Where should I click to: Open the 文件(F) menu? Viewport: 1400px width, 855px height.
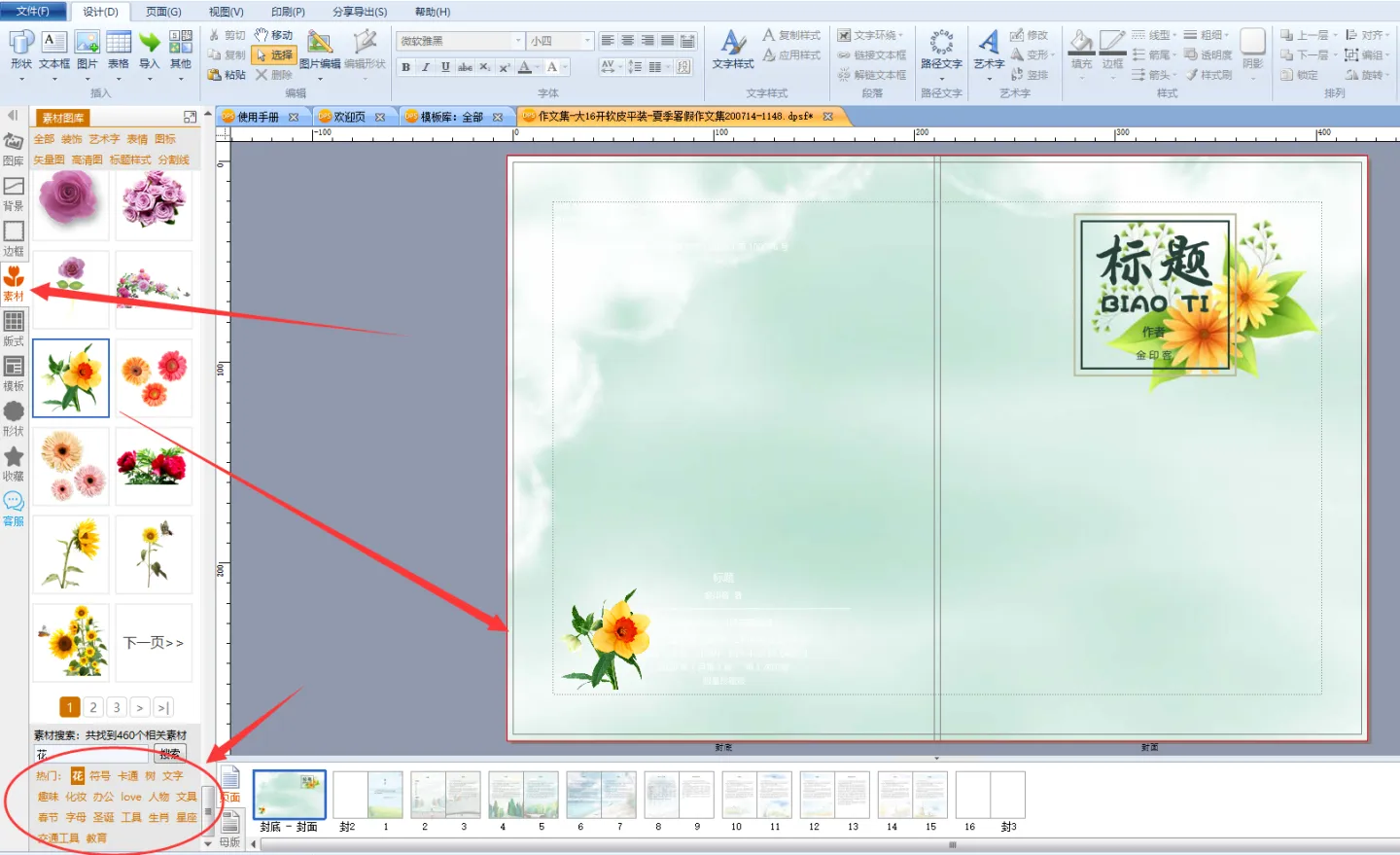[33, 12]
